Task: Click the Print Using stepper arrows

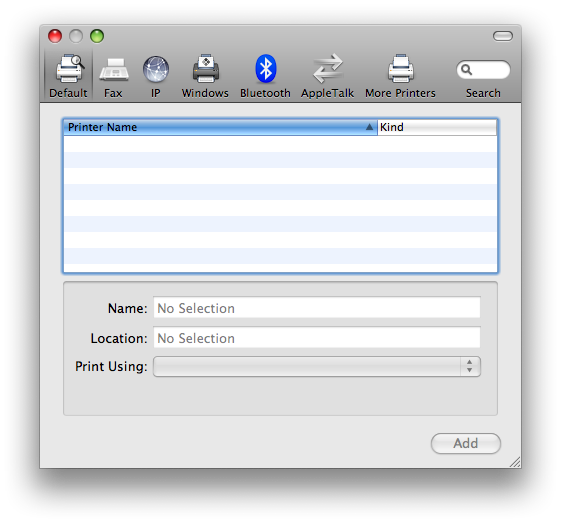Action: point(470,366)
